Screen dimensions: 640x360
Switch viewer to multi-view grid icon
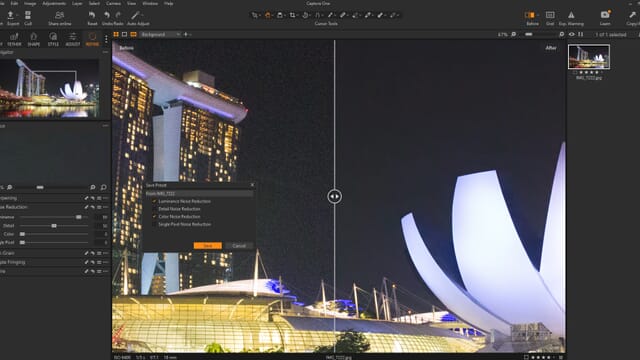point(116,35)
